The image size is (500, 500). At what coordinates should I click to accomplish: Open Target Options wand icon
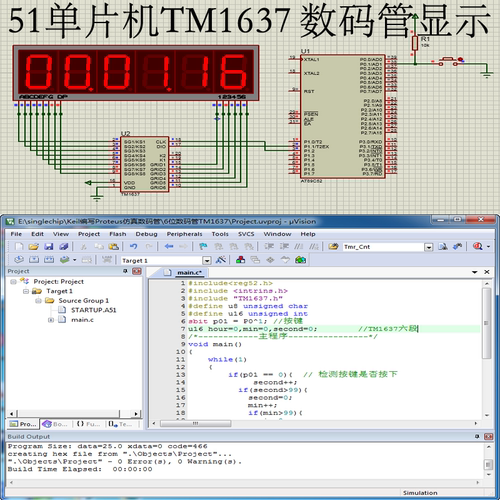tap(221, 260)
